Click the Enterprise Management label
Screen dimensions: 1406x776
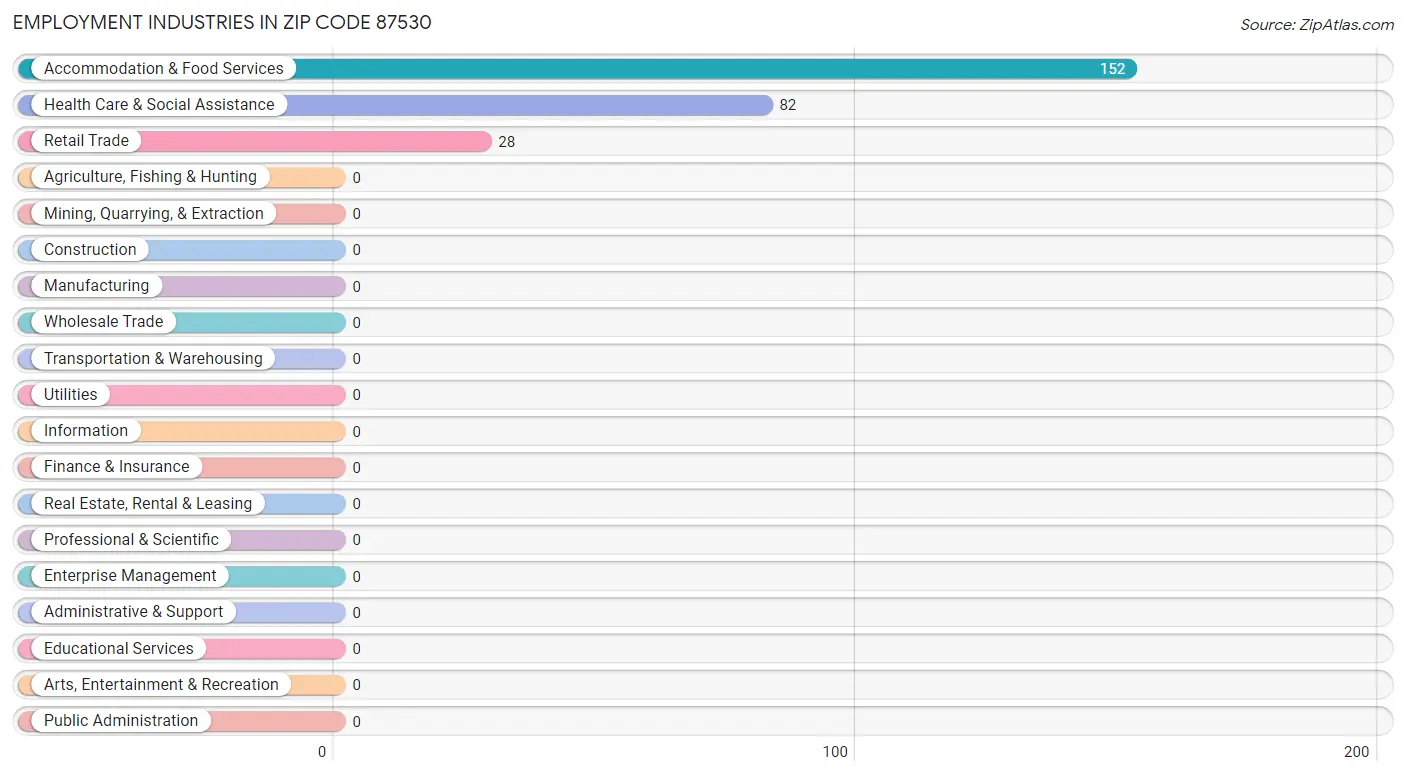[x=130, y=575]
